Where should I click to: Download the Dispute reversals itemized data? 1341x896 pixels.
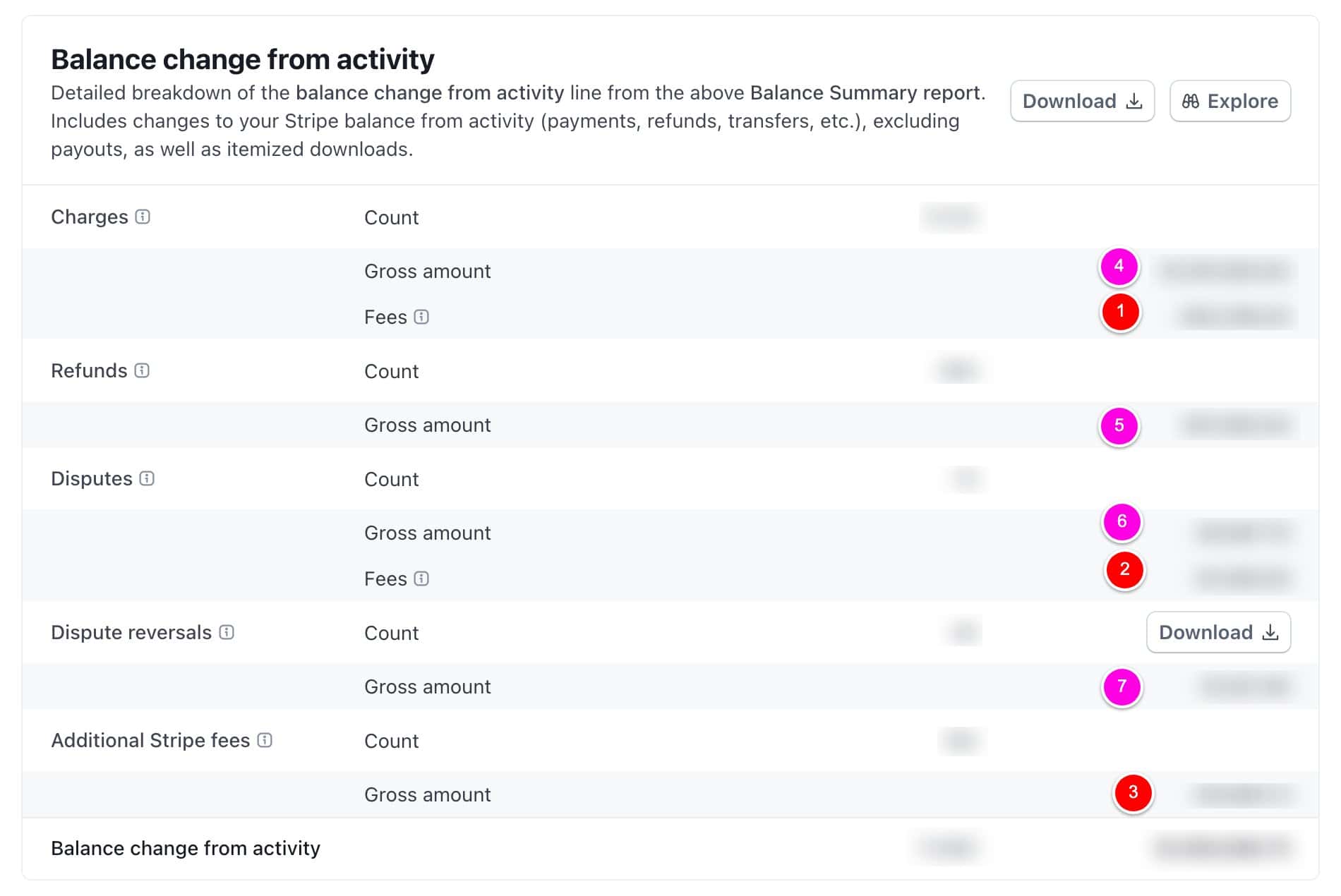coord(1218,632)
